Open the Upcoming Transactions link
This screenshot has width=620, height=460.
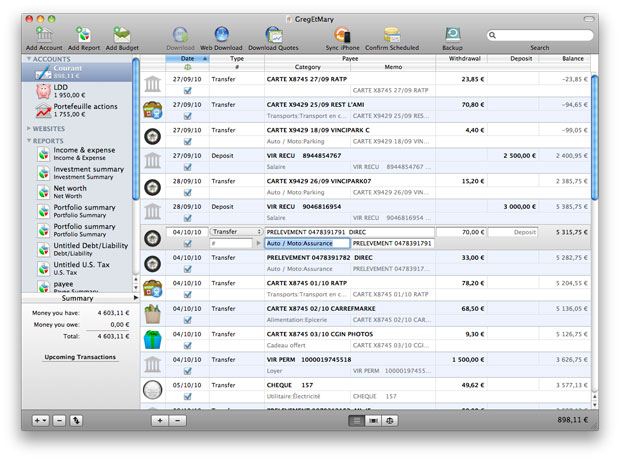[80, 357]
